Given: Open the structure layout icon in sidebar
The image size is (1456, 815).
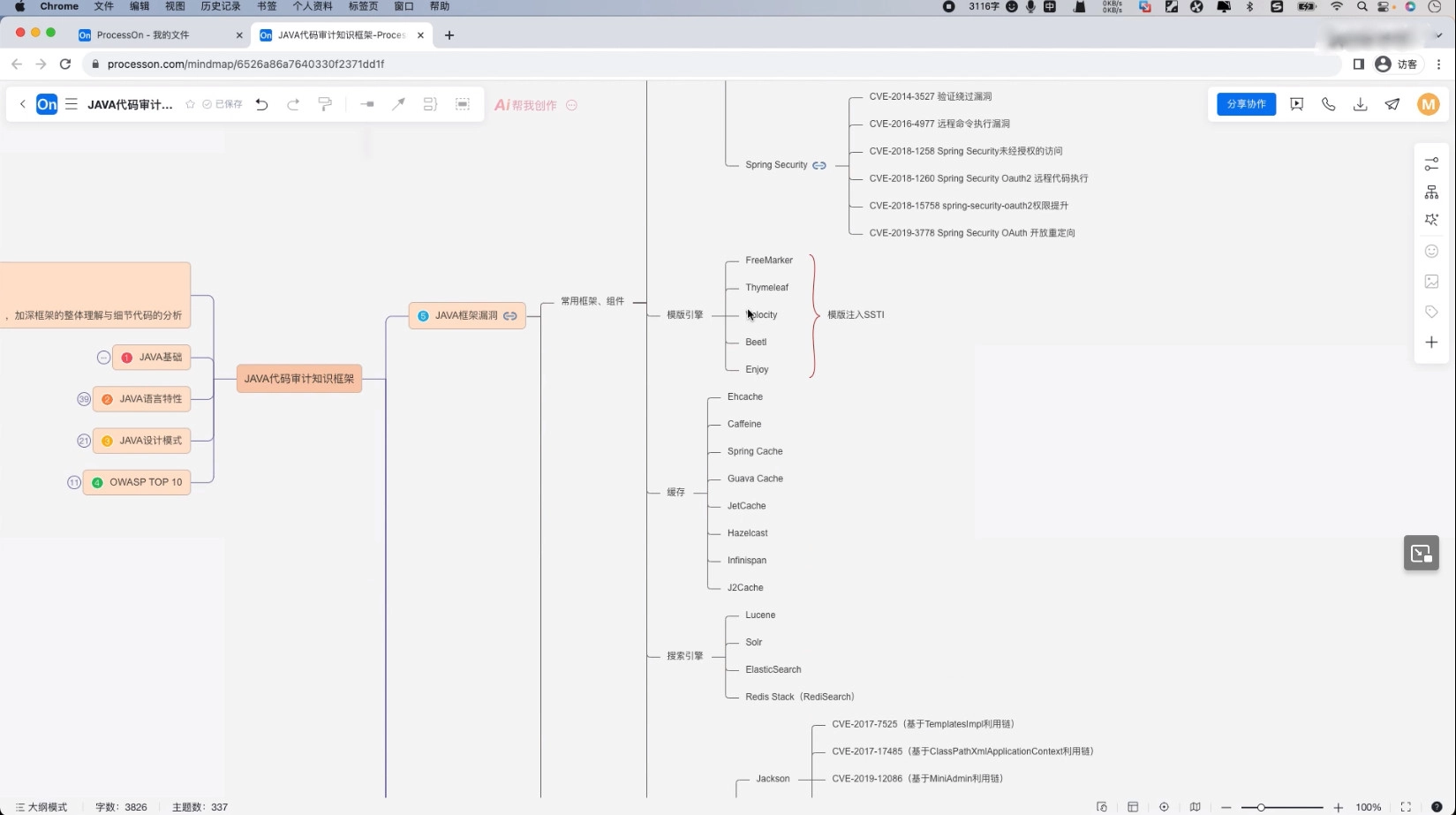Looking at the screenshot, I should point(1431,192).
